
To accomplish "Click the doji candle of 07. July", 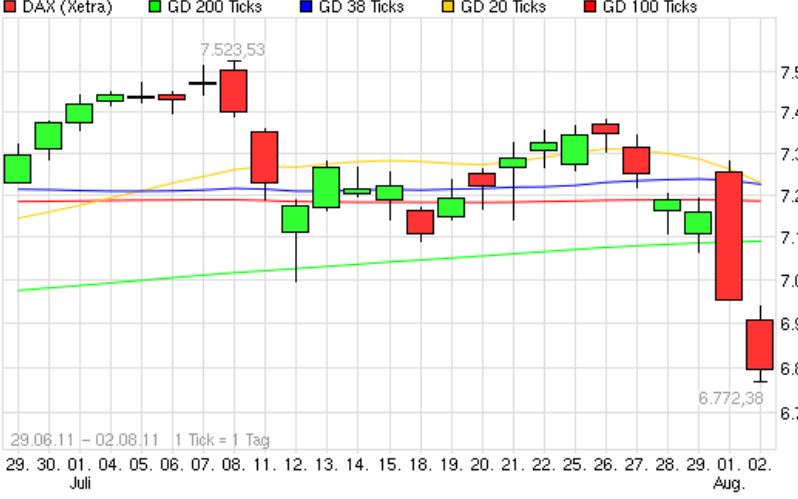I will [x=203, y=83].
